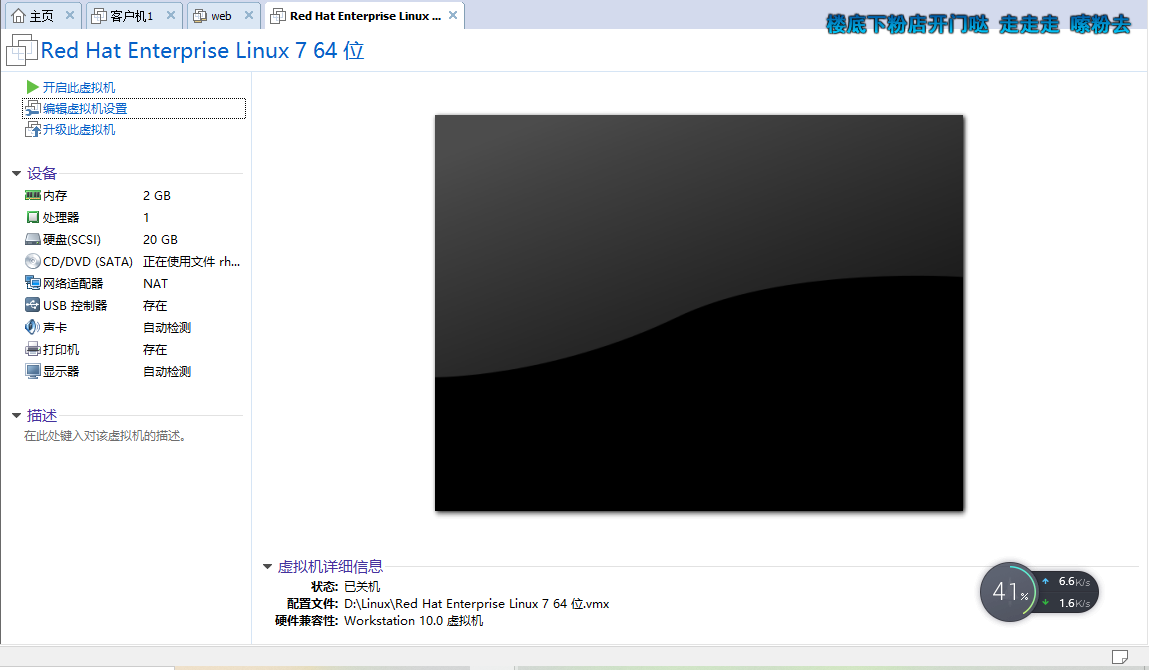Switch to the 主页 home tab
Image resolution: width=1149 pixels, height=670 pixels.
tap(41, 15)
